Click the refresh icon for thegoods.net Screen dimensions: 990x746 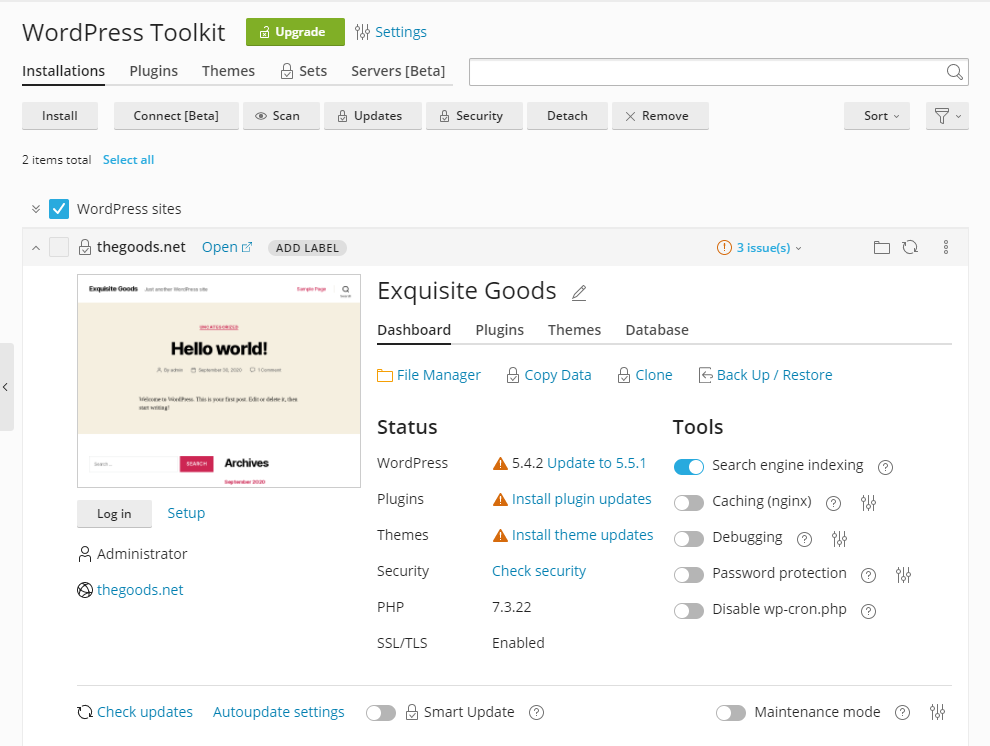[x=910, y=247]
